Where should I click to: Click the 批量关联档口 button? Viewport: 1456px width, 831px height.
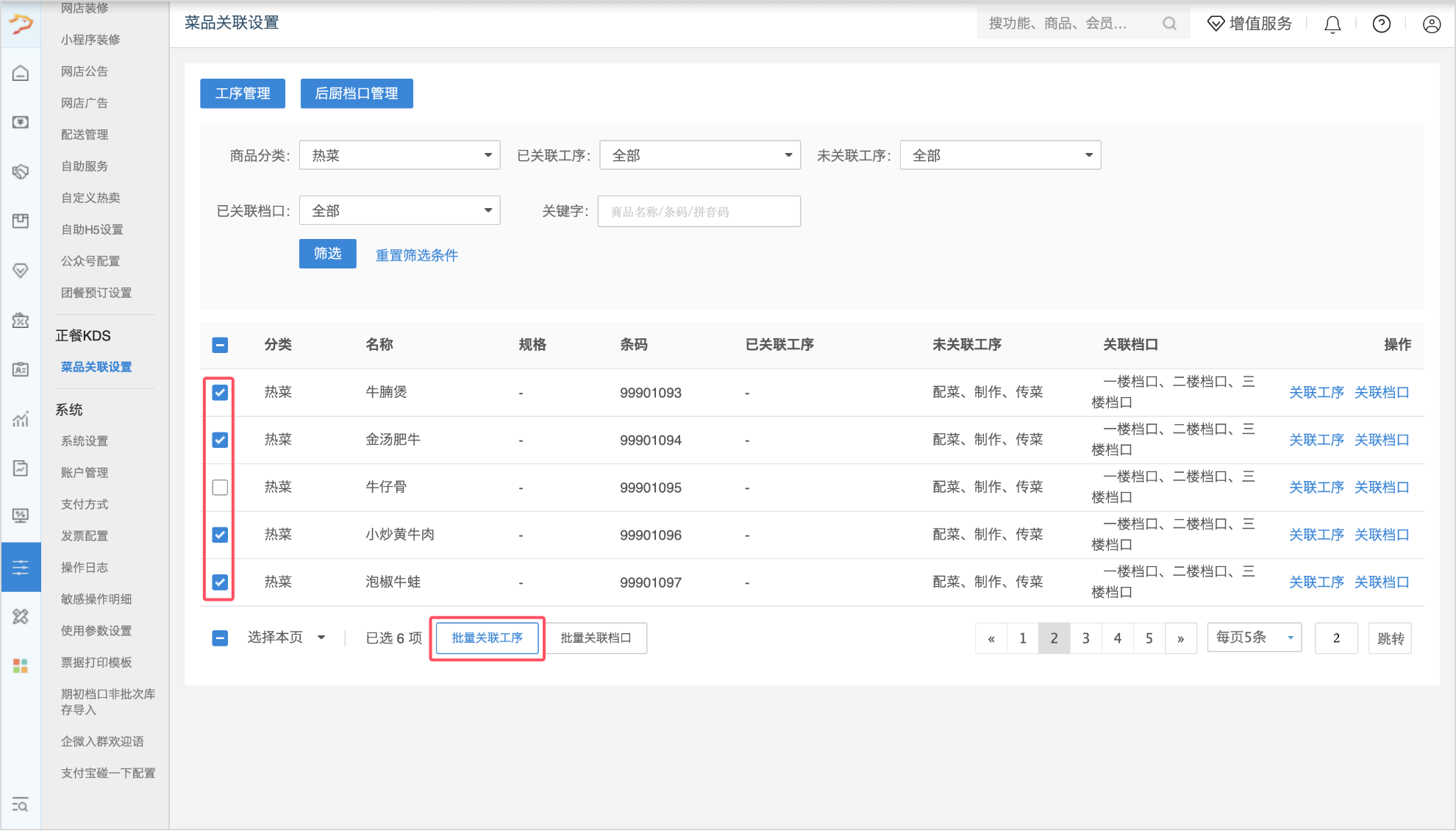(596, 638)
